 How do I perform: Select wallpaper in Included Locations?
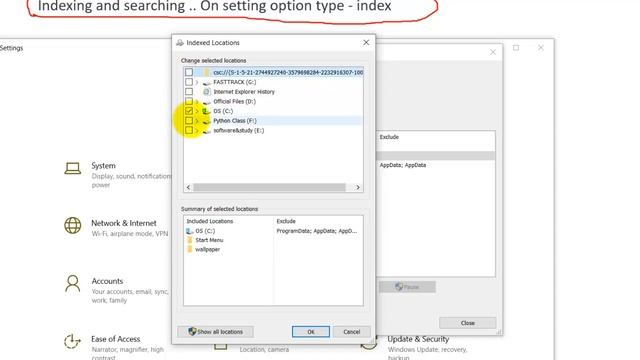207,249
